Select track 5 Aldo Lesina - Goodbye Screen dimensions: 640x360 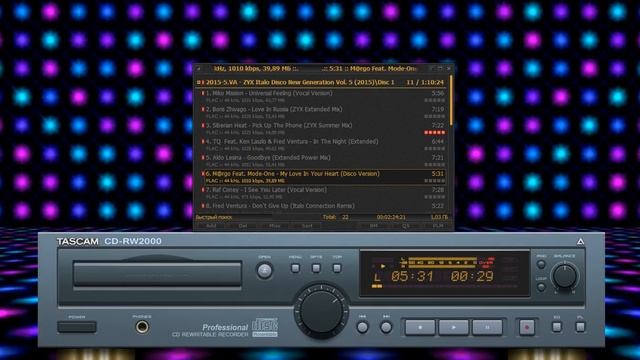(323, 161)
